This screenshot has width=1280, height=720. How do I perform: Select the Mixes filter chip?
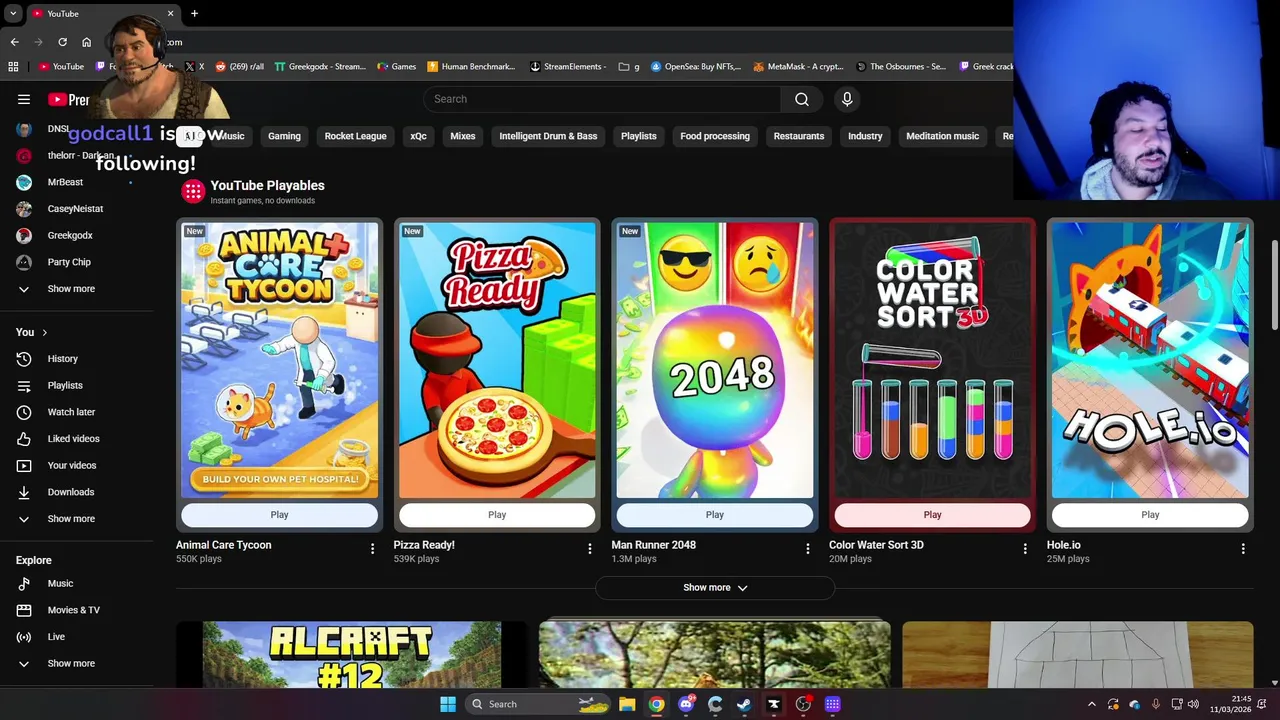(x=463, y=136)
